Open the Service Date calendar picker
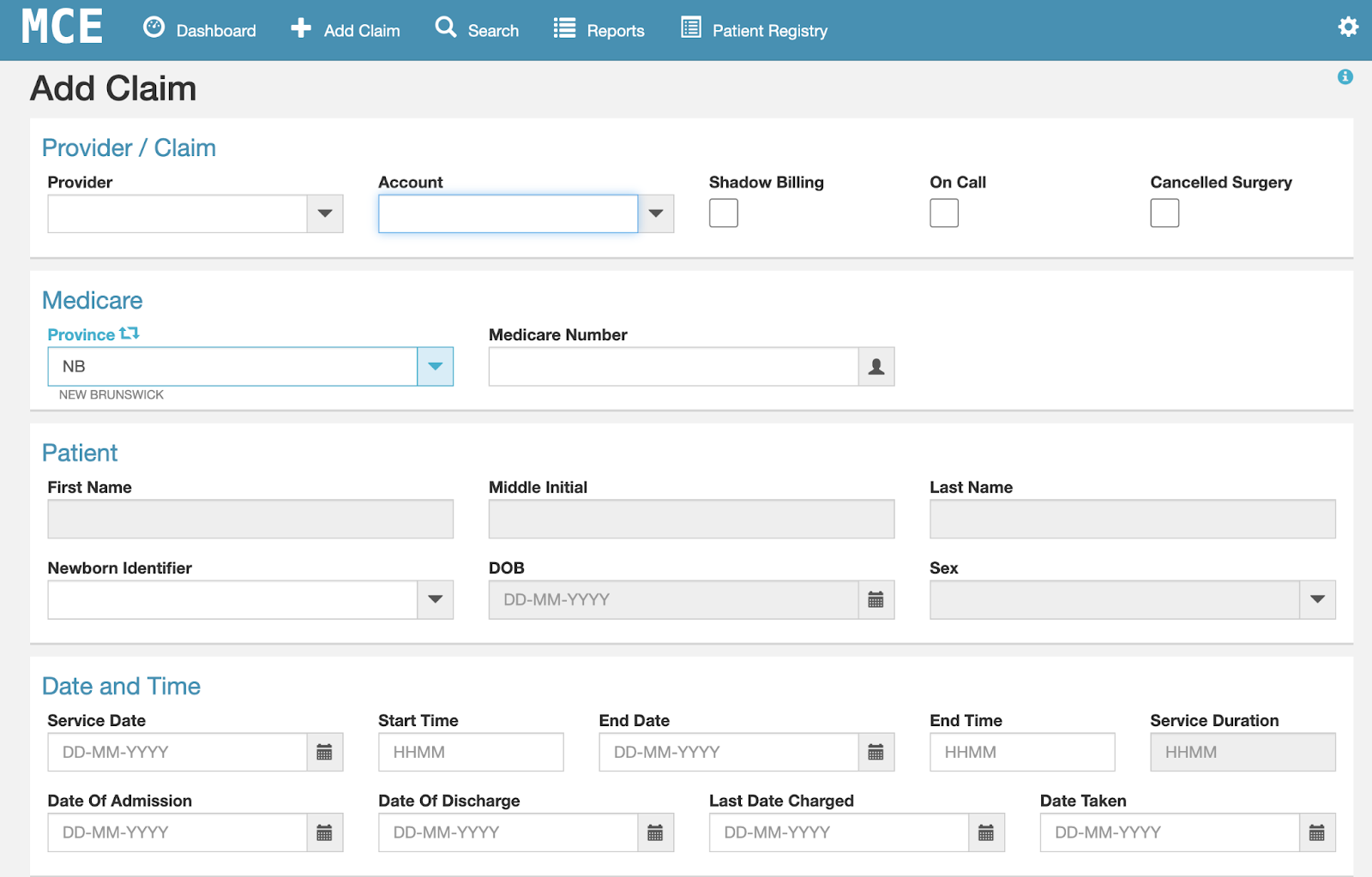Screen dimensions: 1372x877 [324, 753]
